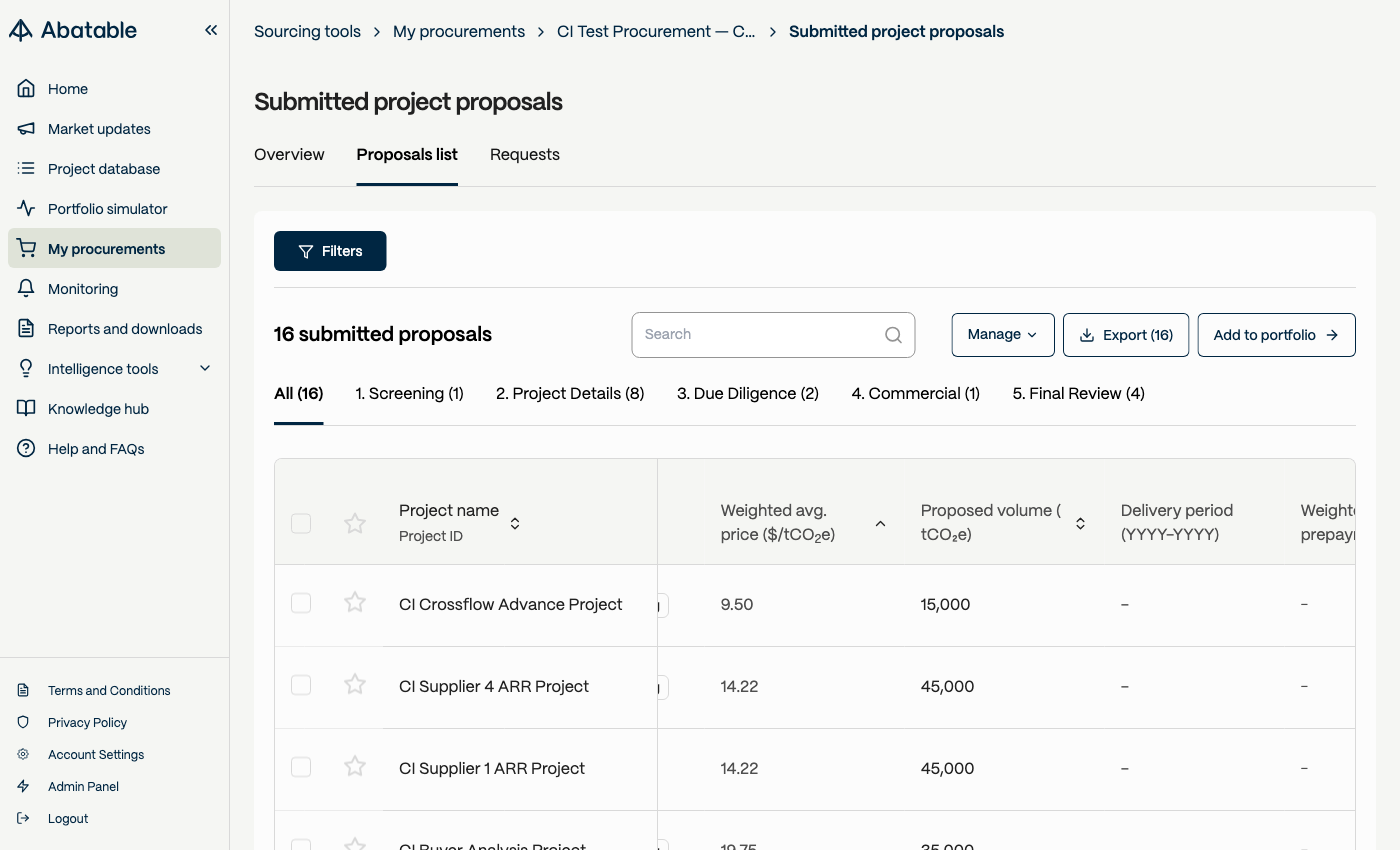Open the Manage dropdown

coord(1003,335)
